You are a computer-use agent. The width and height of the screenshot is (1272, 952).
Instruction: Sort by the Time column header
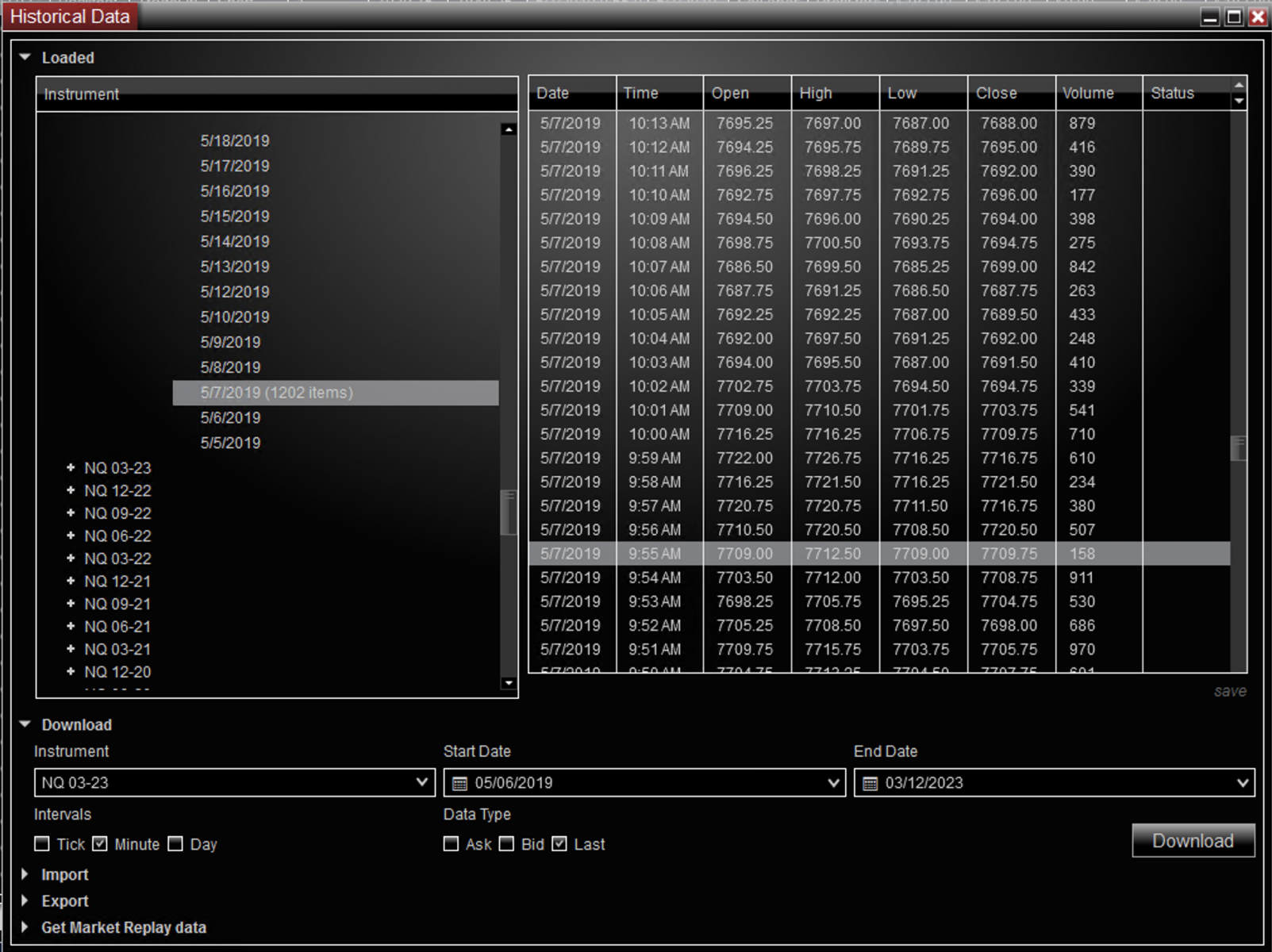click(659, 93)
